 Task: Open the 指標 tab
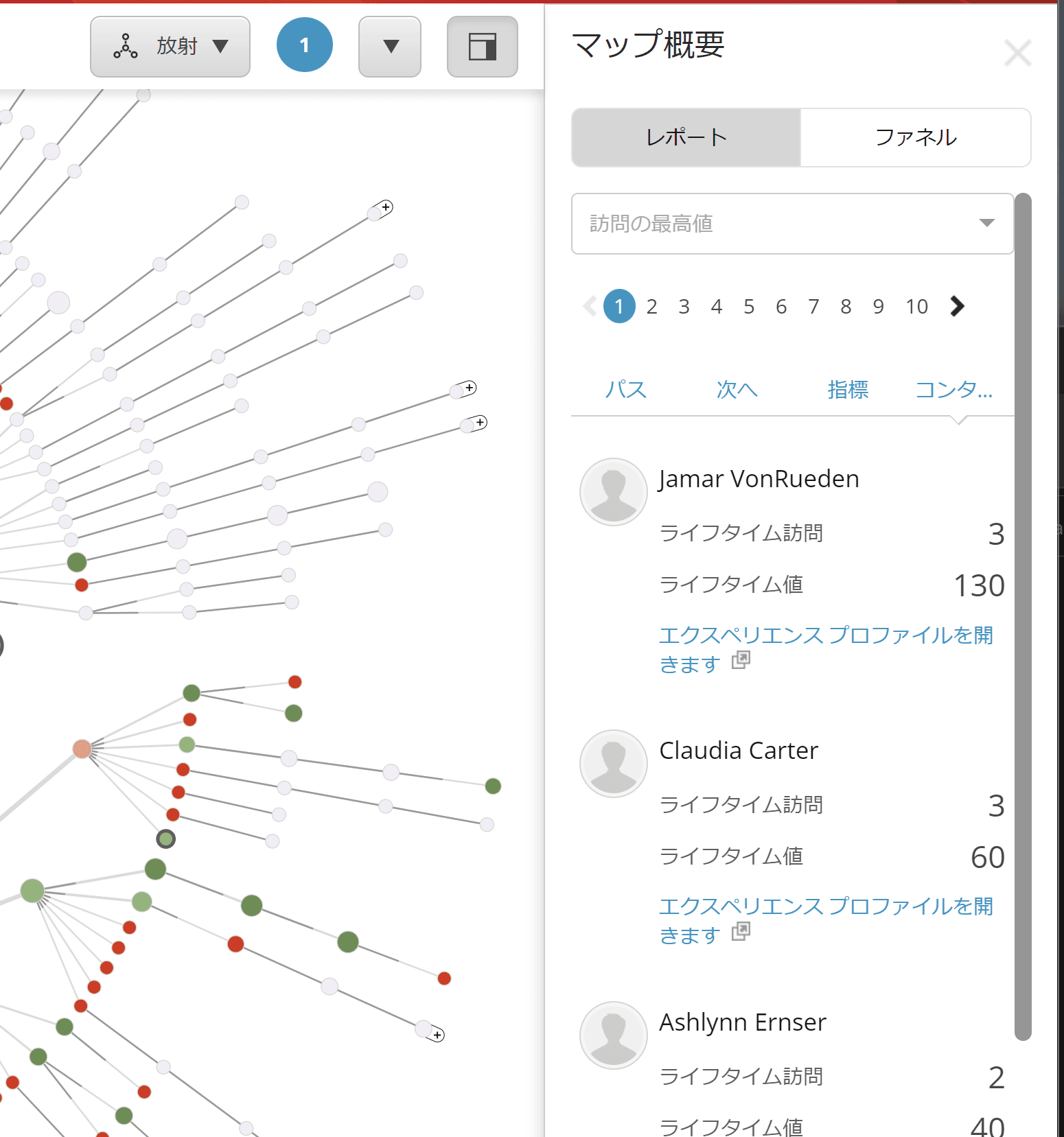848,390
